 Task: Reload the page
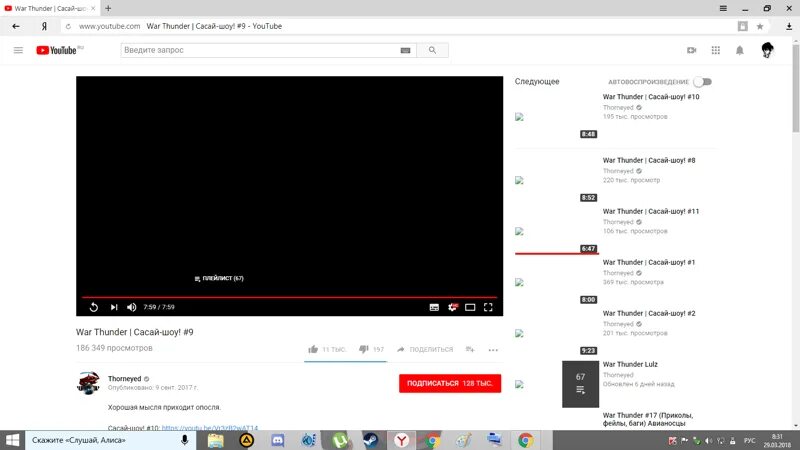coord(68,26)
